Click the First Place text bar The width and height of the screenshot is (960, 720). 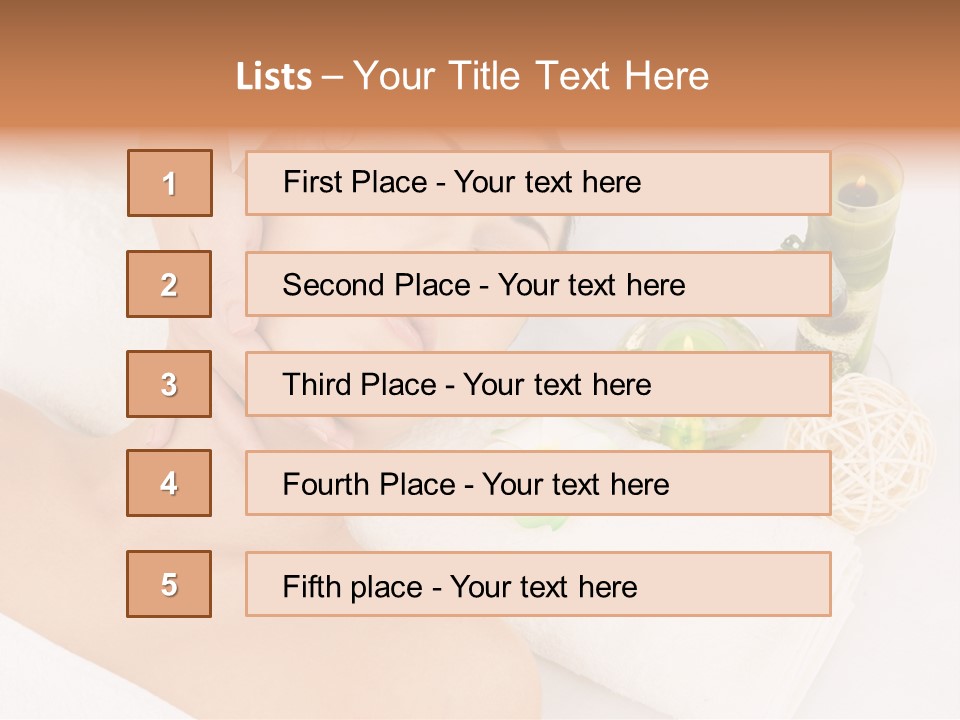[538, 183]
